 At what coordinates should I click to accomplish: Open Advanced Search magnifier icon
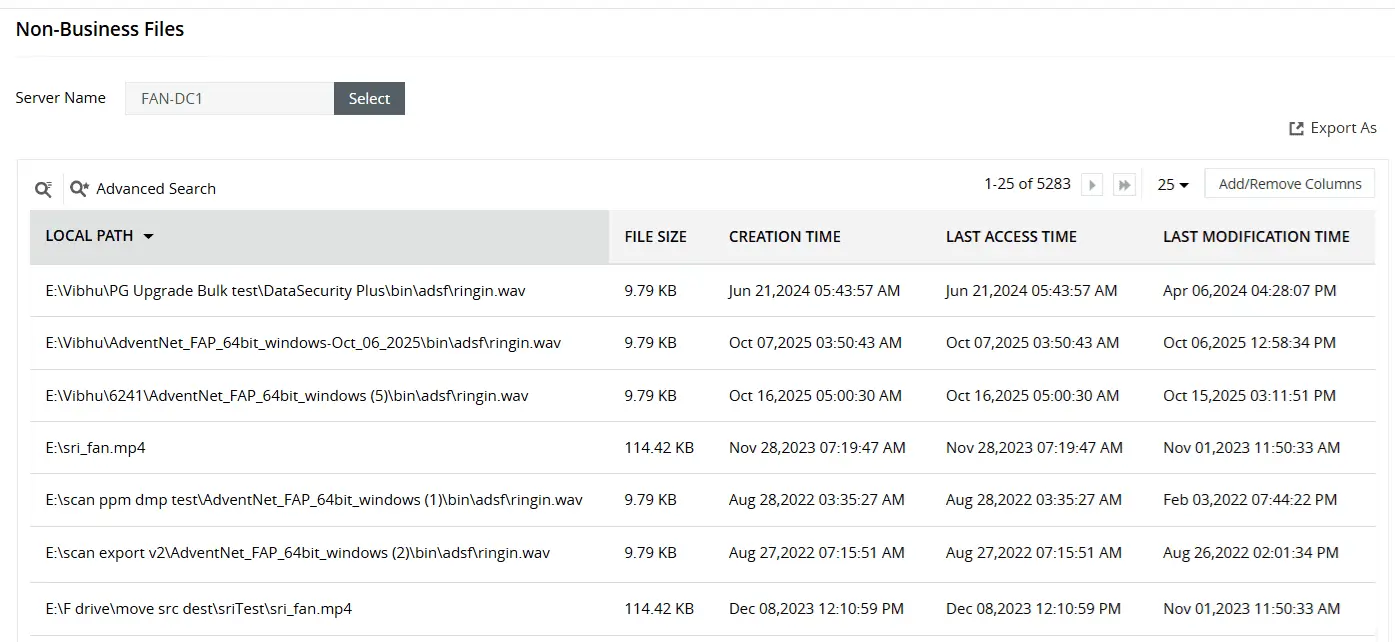point(79,188)
